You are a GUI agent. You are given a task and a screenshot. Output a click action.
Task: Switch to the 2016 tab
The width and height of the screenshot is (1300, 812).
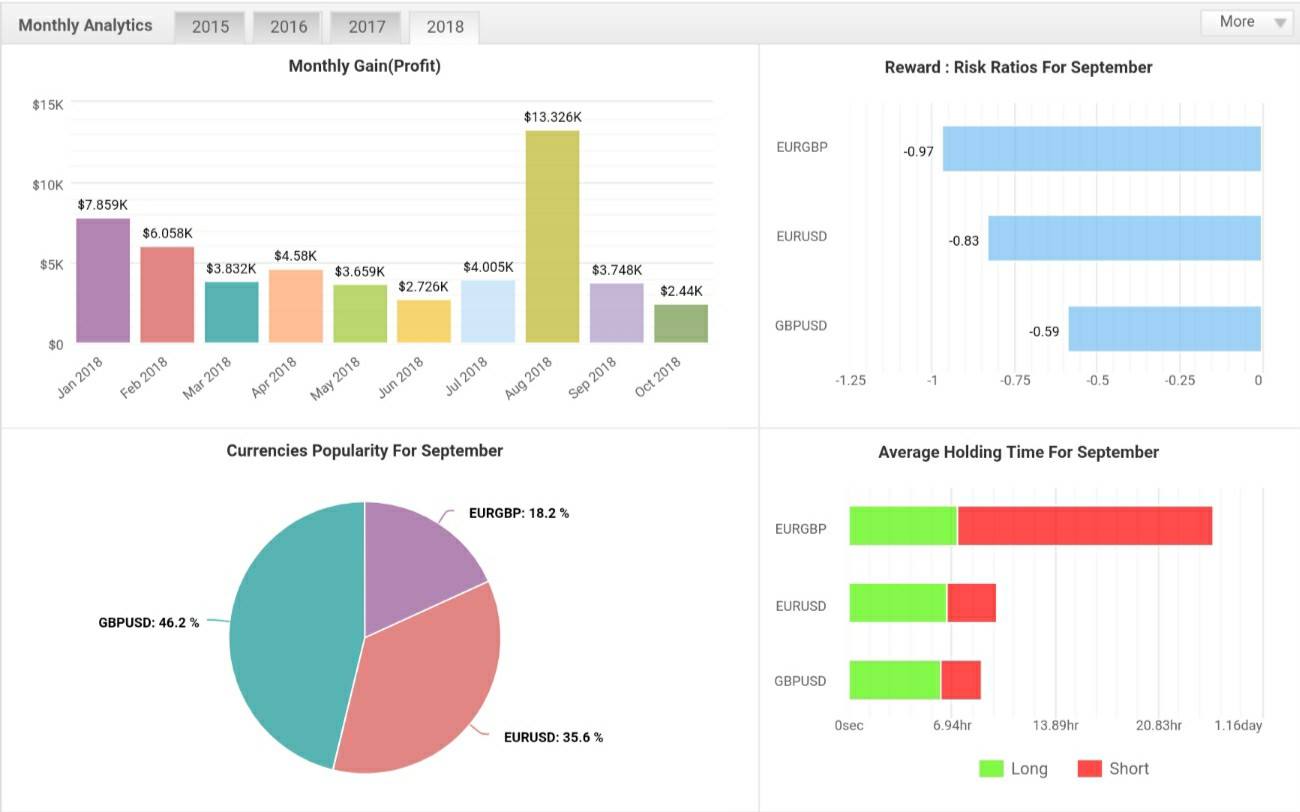pos(288,27)
